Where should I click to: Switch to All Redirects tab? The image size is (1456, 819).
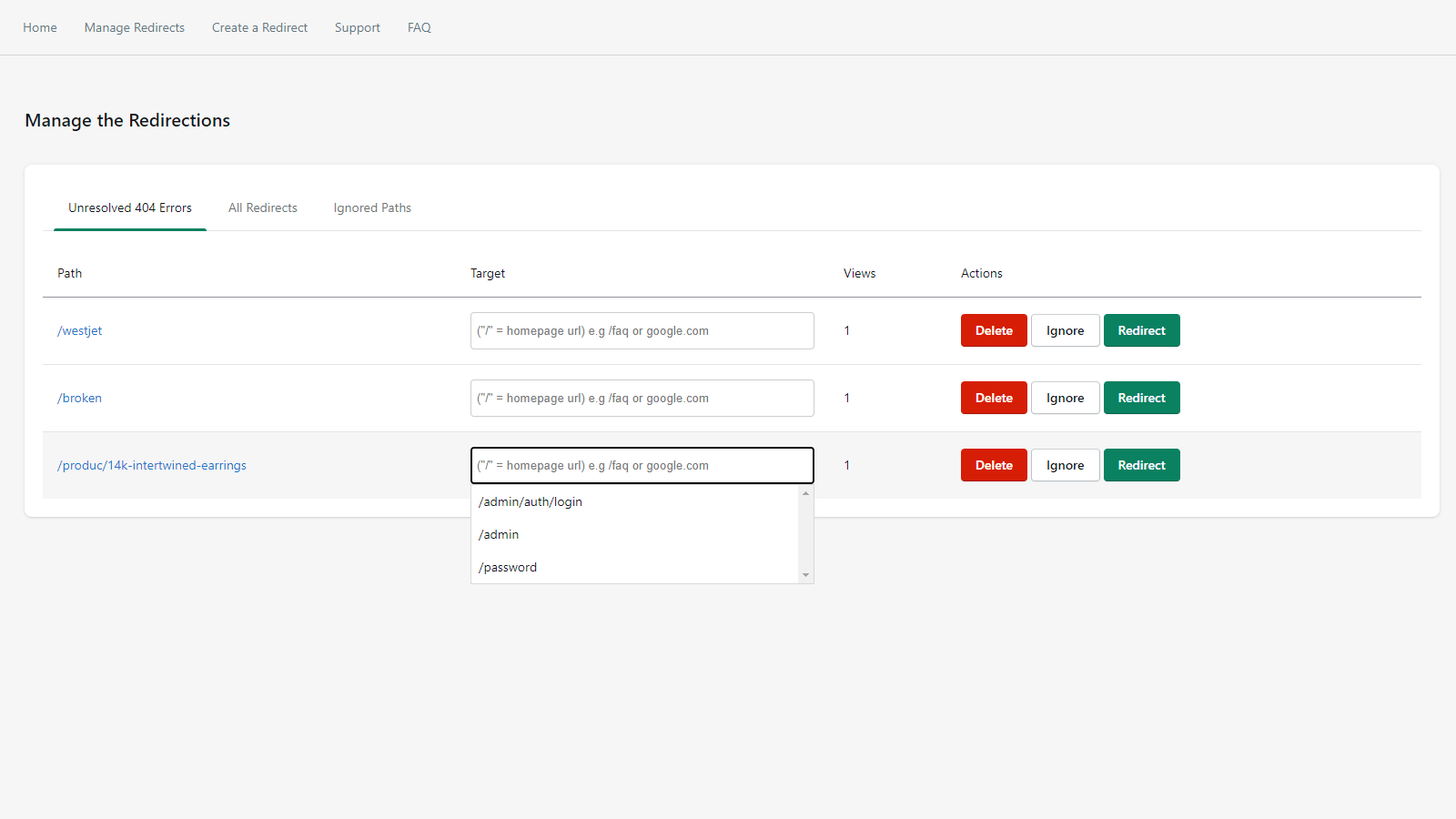(263, 207)
